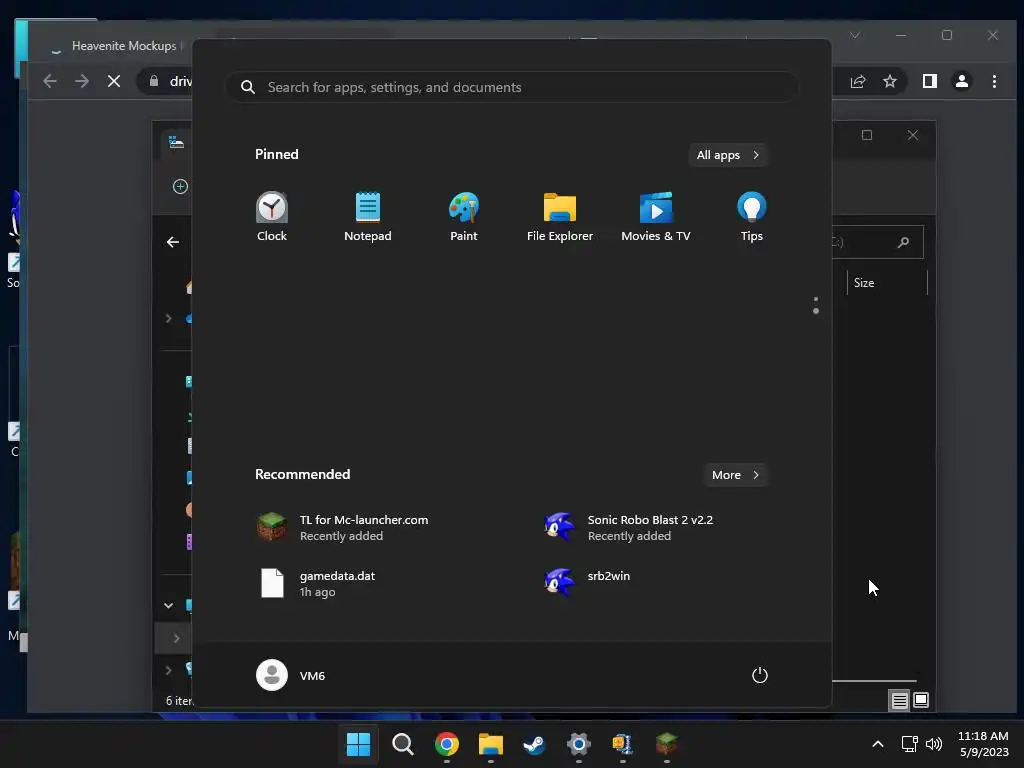Launch Movies & TV app
Viewport: 1024px width, 768px height.
656,217
